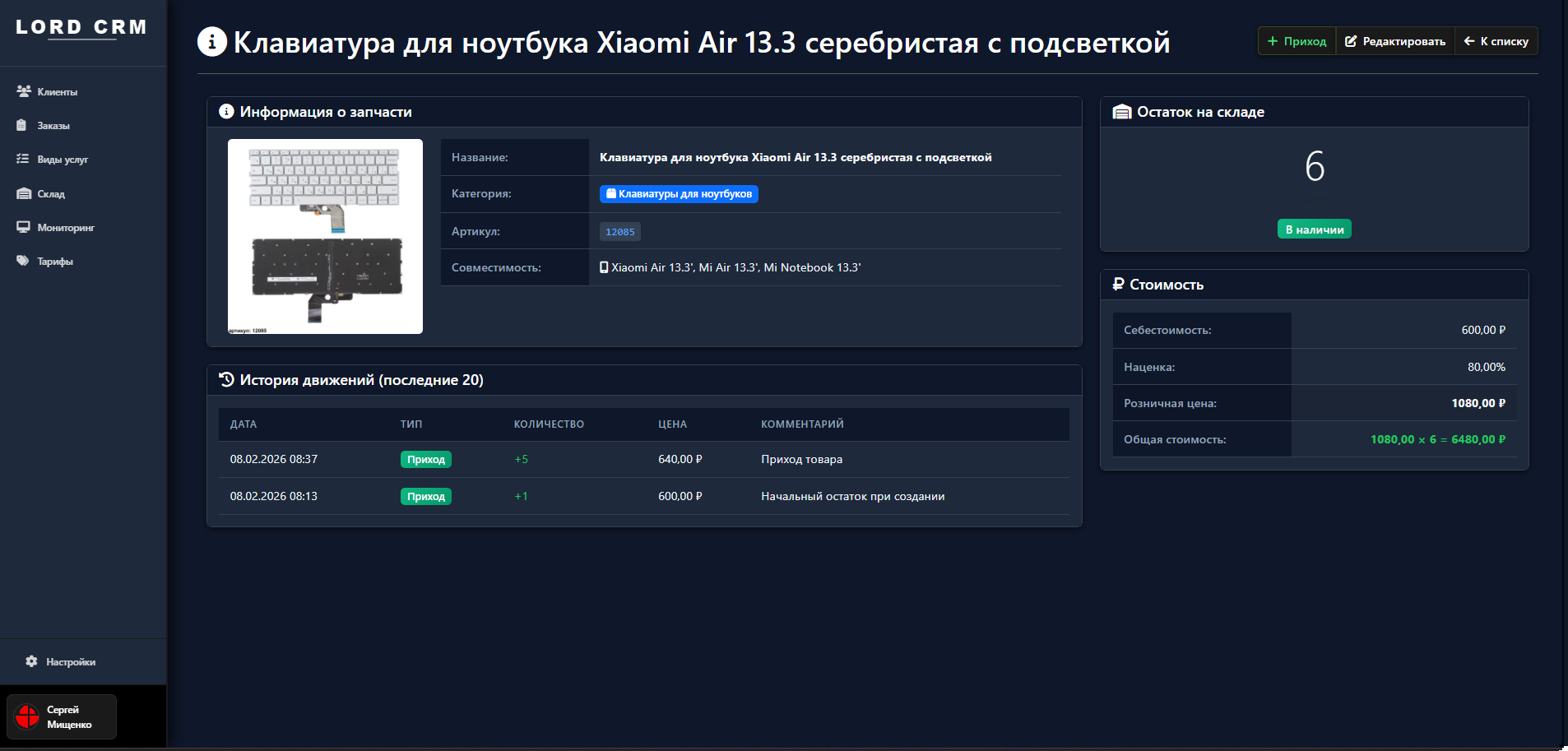Click the Monitoring screen icon
The width and height of the screenshot is (1568, 751).
pos(23,227)
